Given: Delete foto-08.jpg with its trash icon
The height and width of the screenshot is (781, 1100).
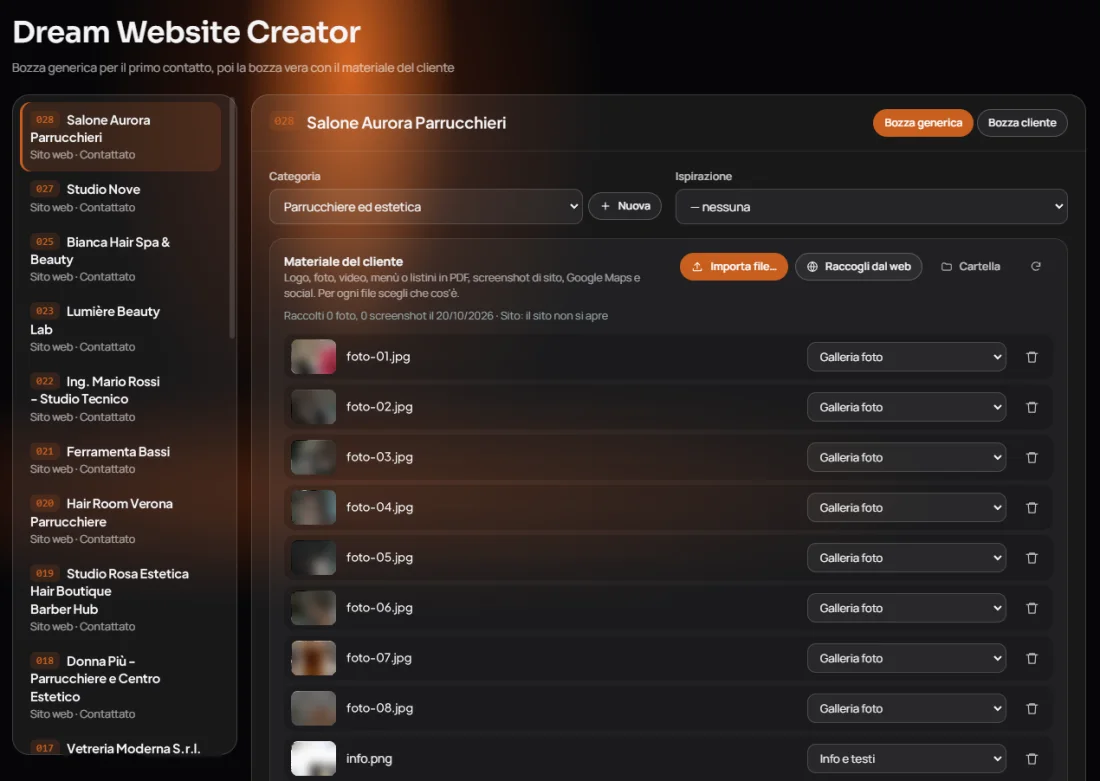Looking at the screenshot, I should click(1032, 709).
